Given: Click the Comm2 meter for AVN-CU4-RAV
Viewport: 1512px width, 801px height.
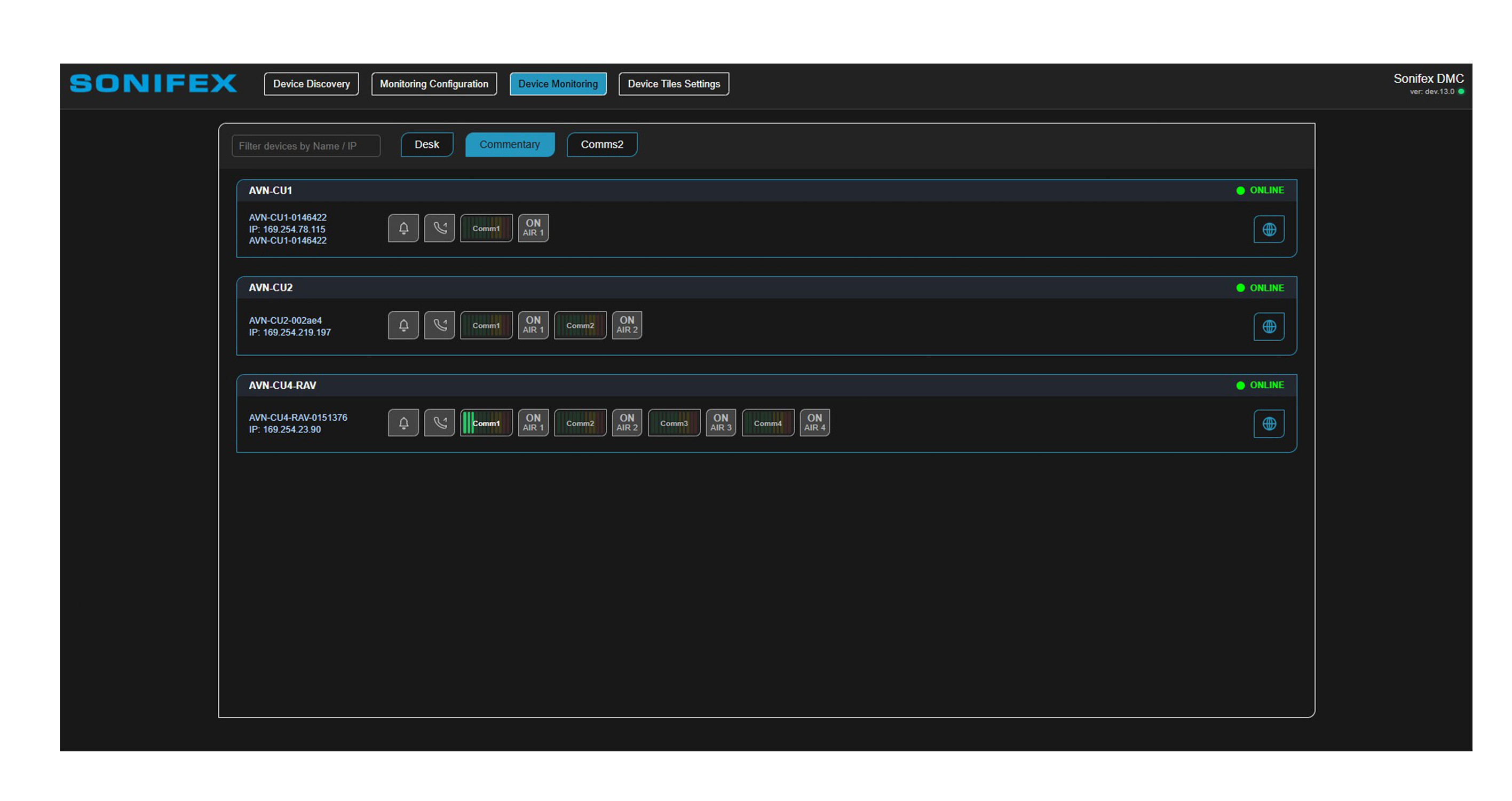Looking at the screenshot, I should pyautogui.click(x=580, y=423).
